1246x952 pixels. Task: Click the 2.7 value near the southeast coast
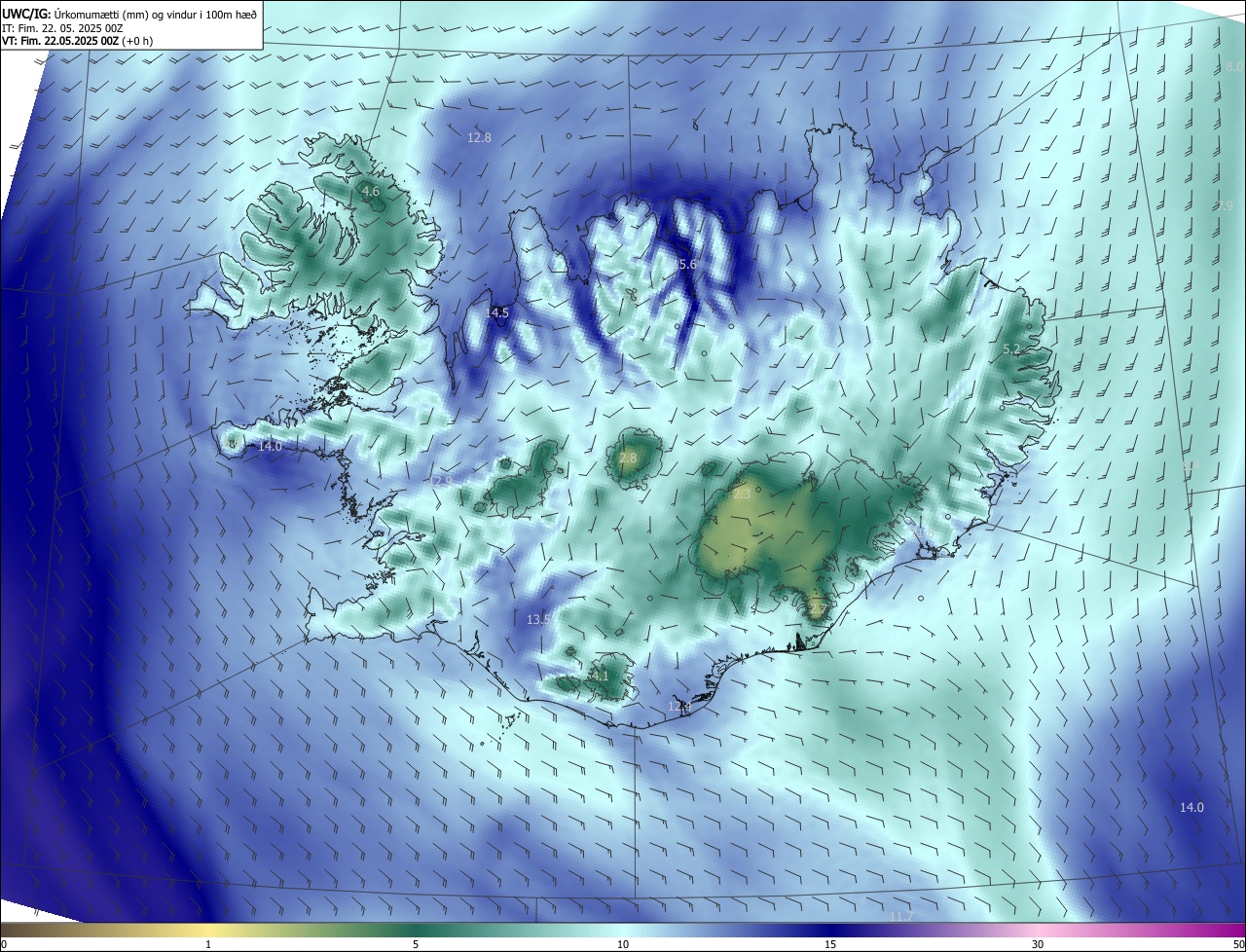pos(818,610)
